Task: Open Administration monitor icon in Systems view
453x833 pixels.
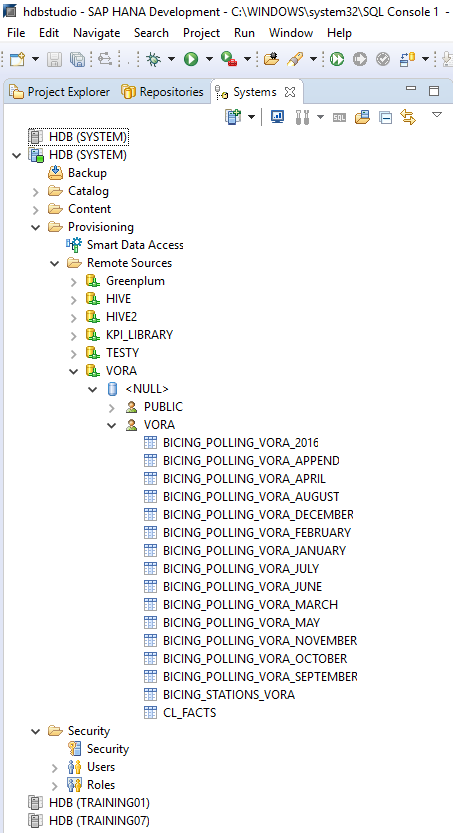Action: 277,116
